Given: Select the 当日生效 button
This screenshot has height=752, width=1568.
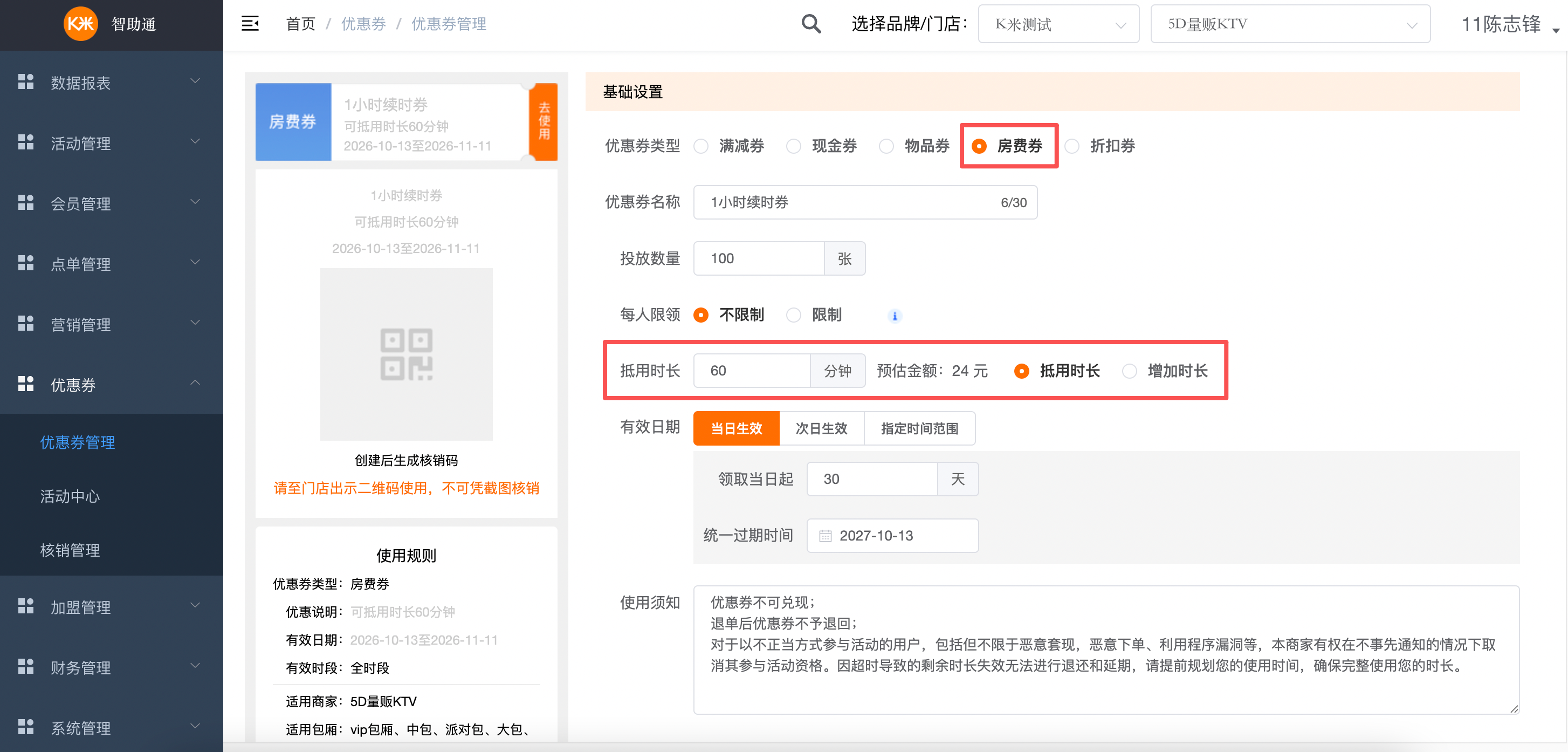Looking at the screenshot, I should pyautogui.click(x=736, y=428).
